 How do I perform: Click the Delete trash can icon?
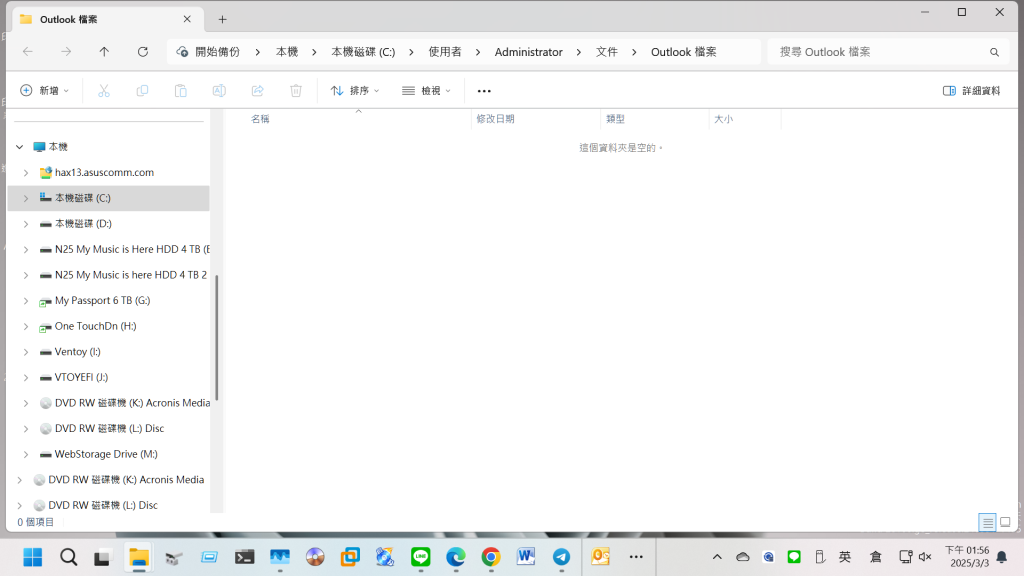click(296, 91)
